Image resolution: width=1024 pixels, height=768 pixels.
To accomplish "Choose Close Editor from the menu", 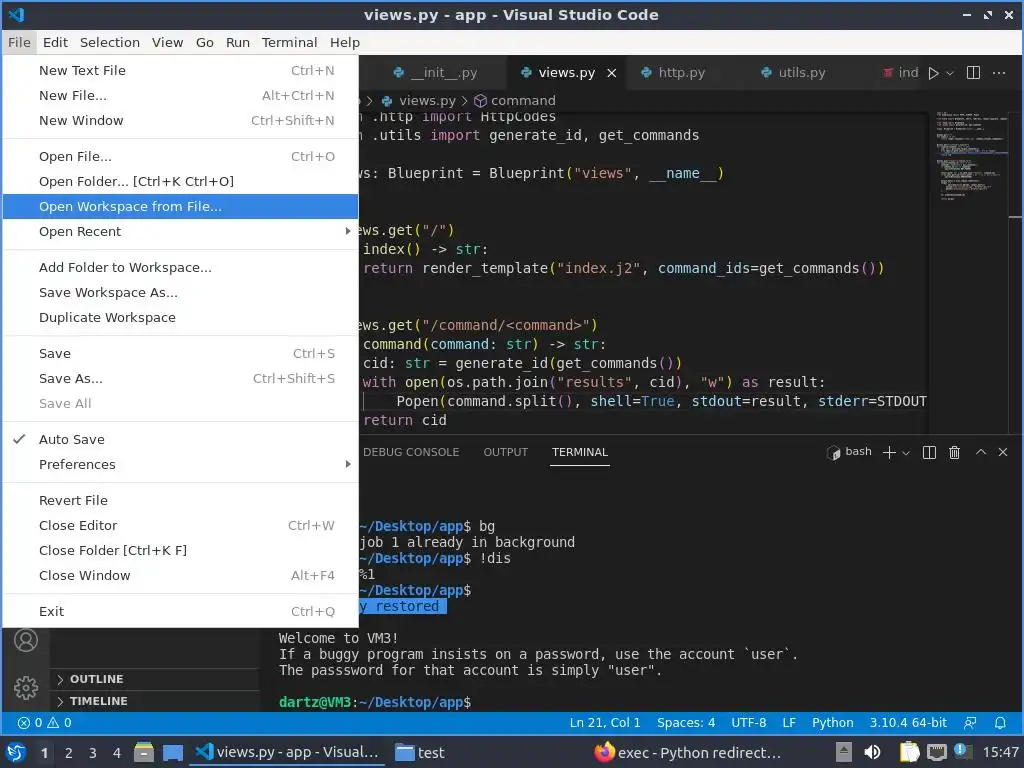I will pyautogui.click(x=180, y=526).
